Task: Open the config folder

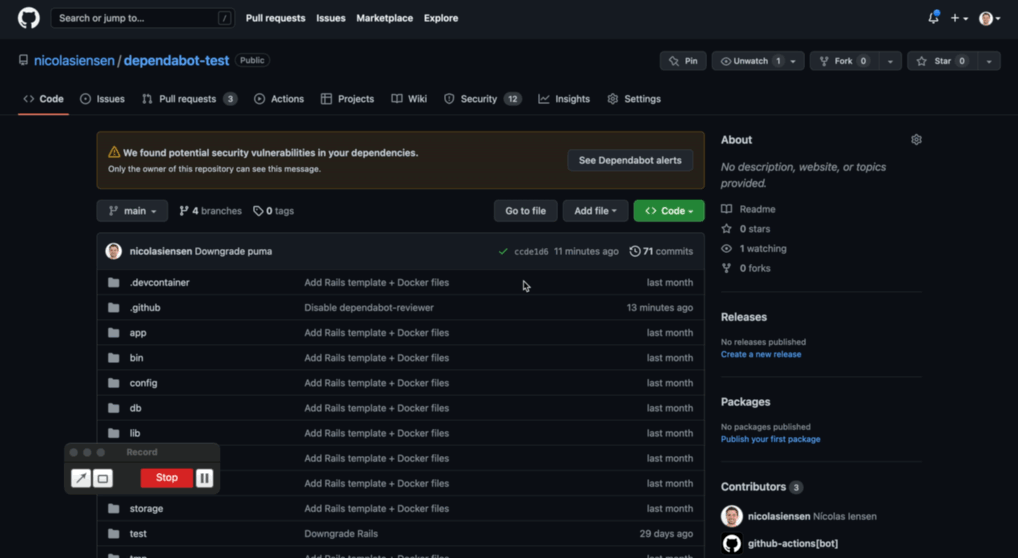Action: (143, 383)
